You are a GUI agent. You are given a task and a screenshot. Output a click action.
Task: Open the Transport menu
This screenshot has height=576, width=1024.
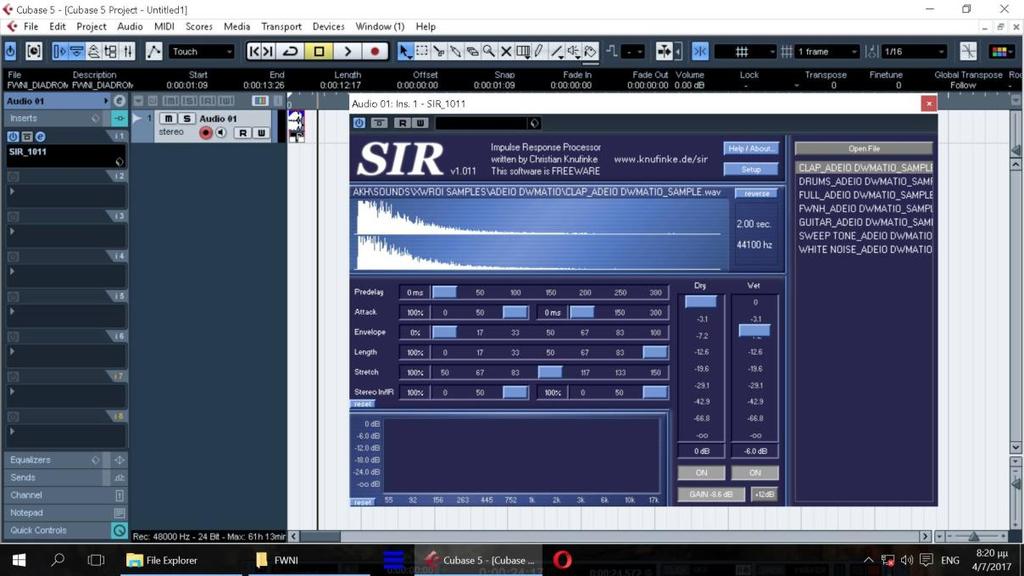click(x=281, y=27)
